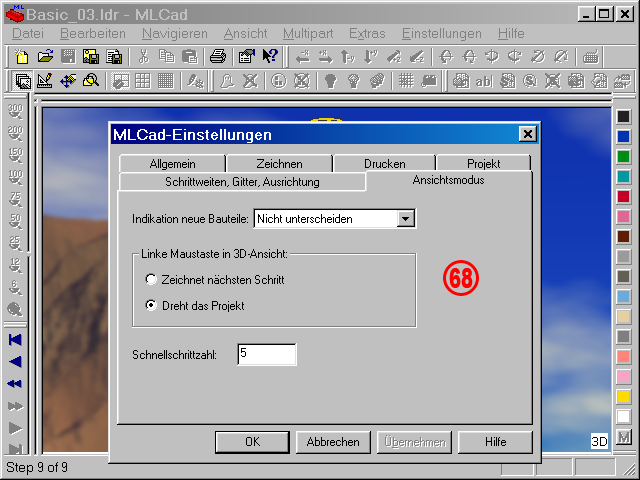640x480 pixels.
Task: Open the Einstellungen menu
Action: pyautogui.click(x=442, y=33)
